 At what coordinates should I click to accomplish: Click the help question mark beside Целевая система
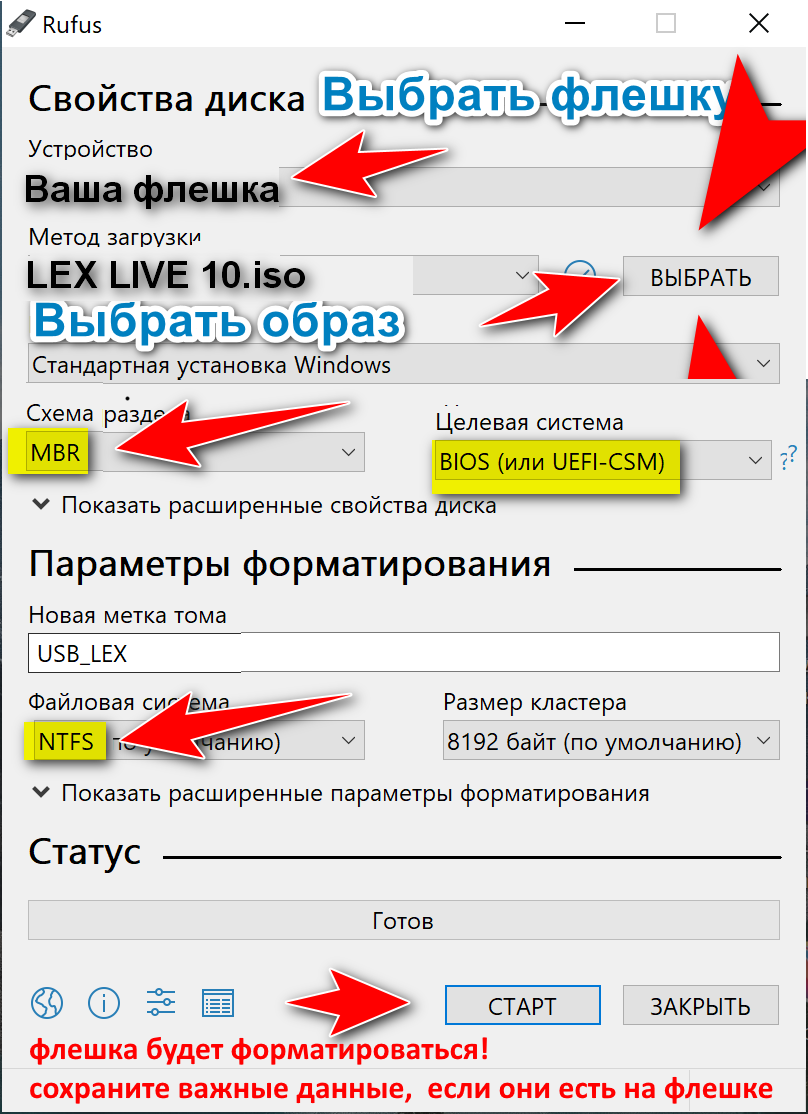787,460
